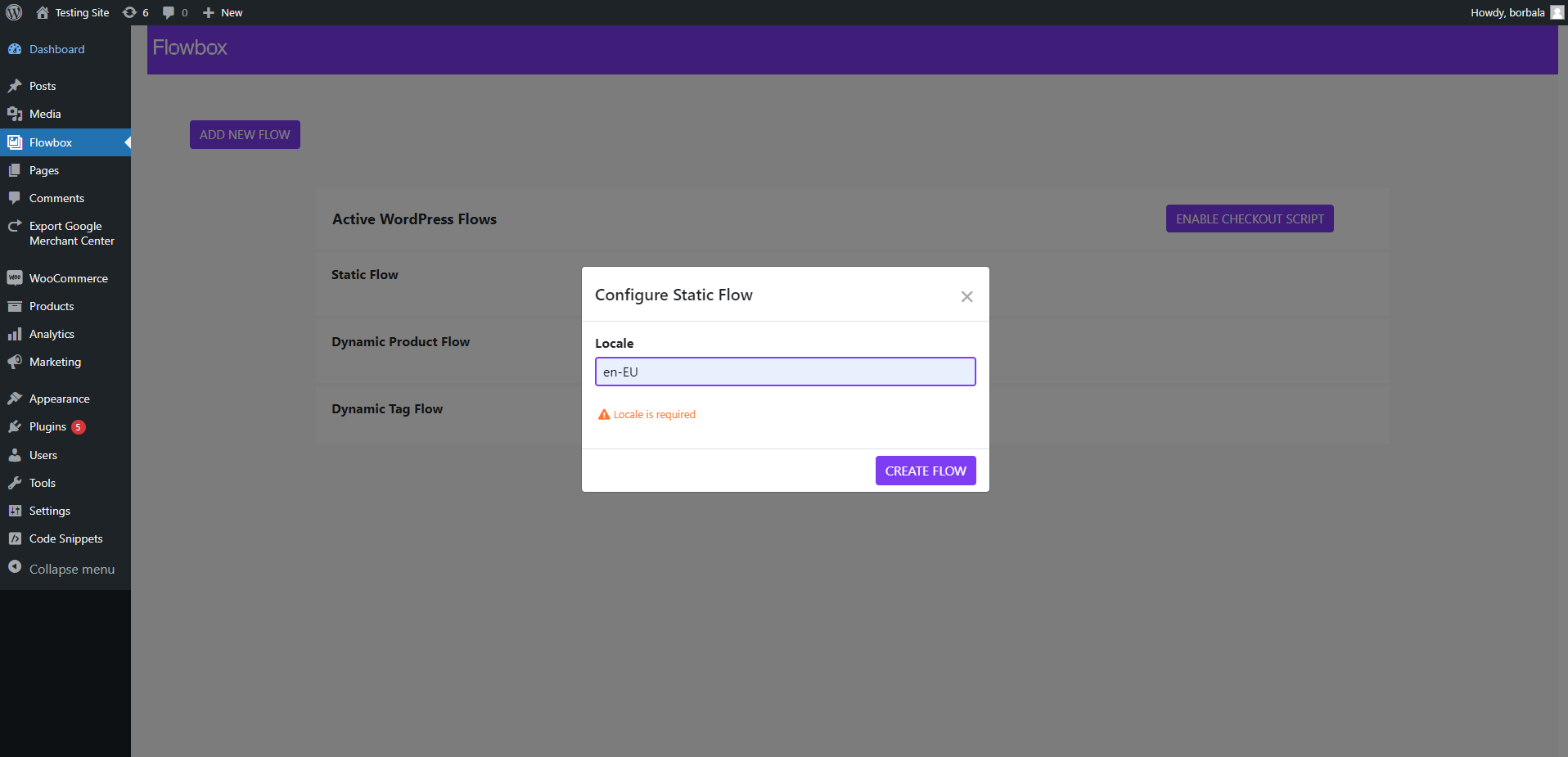
Task: Open the Users menu label
Action: tap(43, 455)
